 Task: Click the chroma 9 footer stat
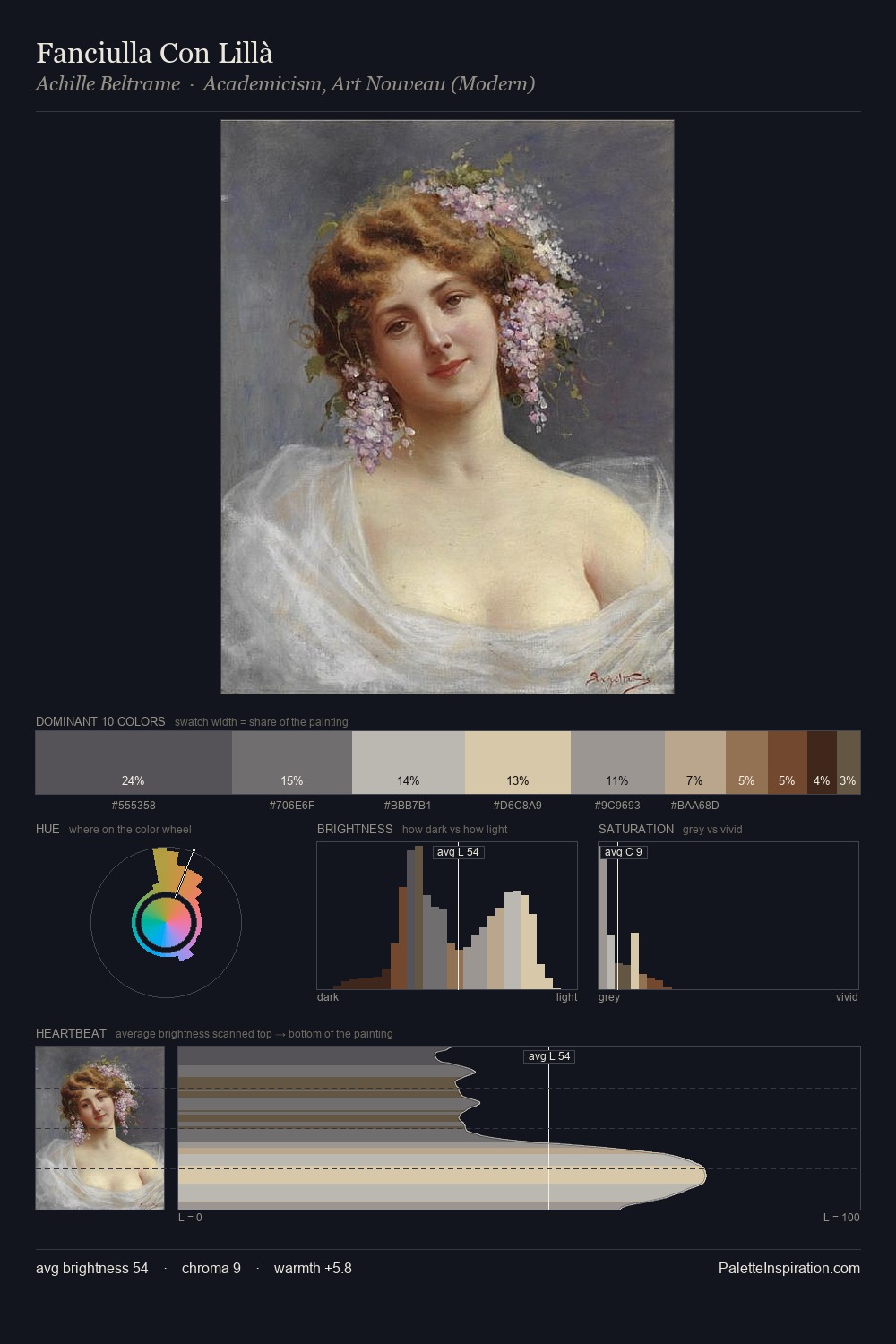tap(211, 1268)
